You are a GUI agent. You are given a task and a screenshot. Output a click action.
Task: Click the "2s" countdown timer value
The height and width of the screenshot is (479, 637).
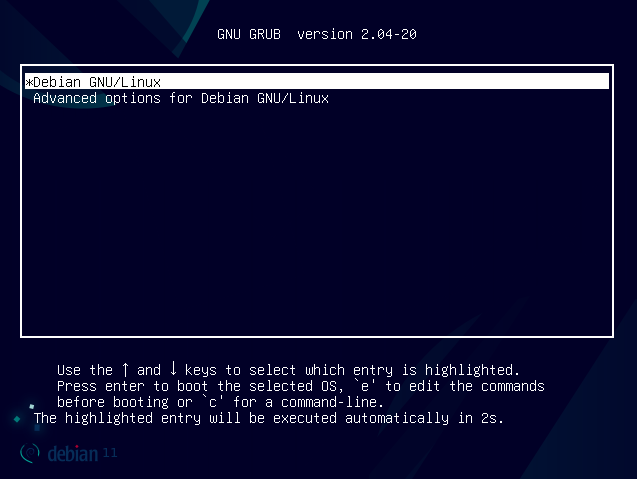point(496,418)
